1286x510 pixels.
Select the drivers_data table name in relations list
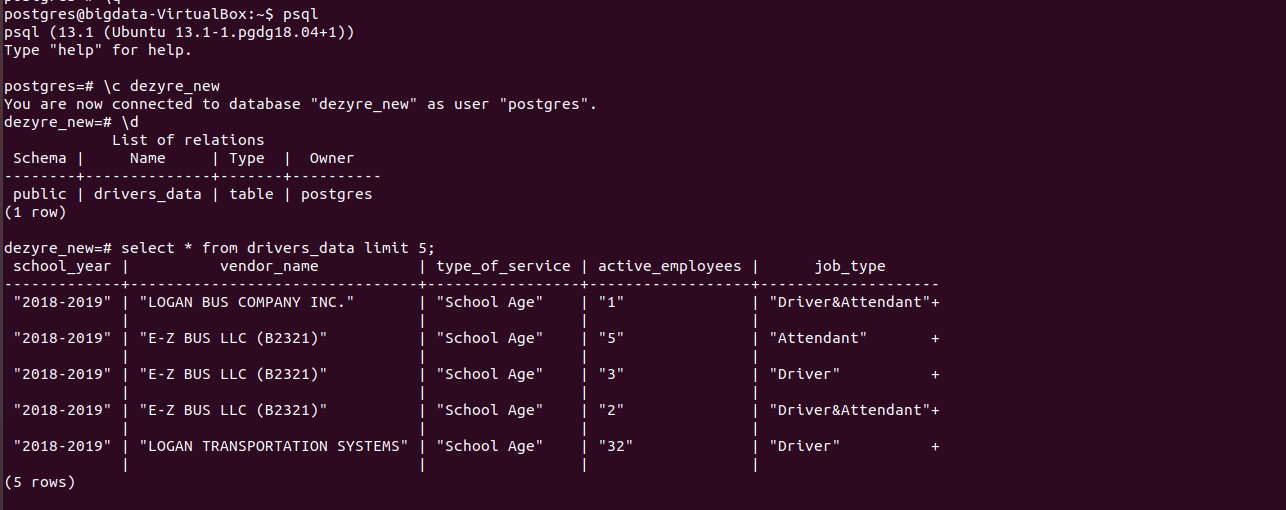(x=147, y=194)
